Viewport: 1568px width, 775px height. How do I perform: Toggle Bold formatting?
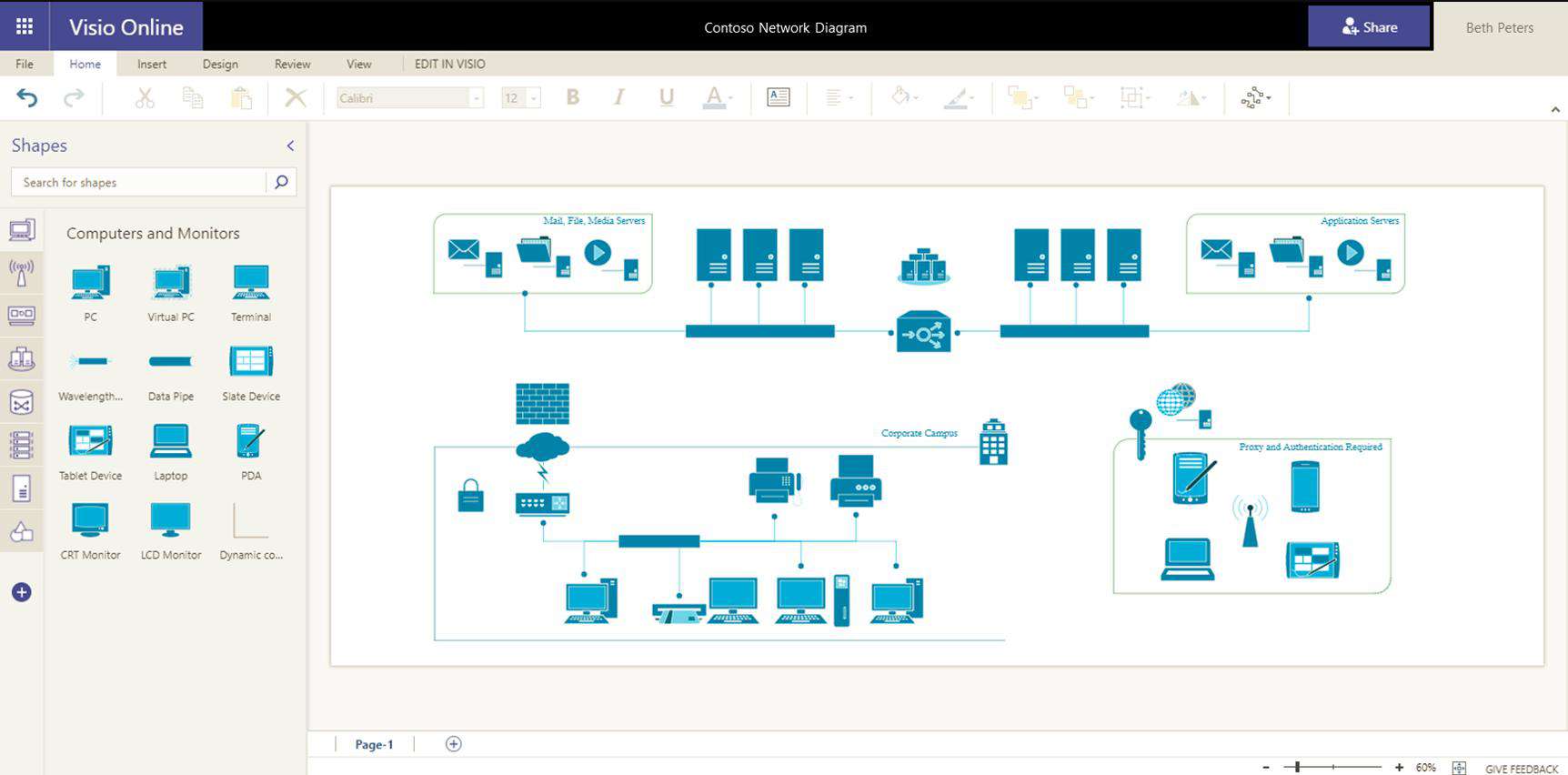click(x=573, y=97)
